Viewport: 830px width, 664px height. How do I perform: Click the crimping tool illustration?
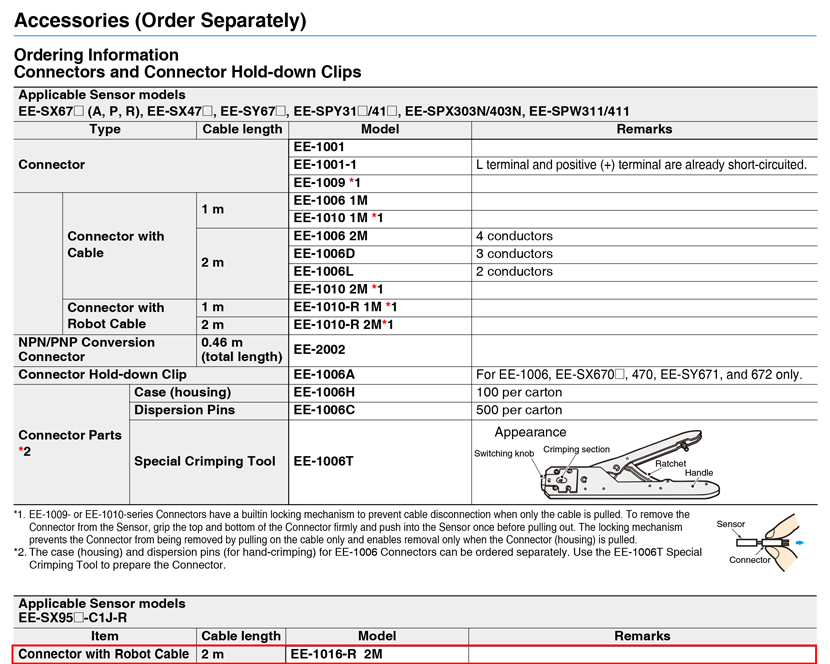630,466
